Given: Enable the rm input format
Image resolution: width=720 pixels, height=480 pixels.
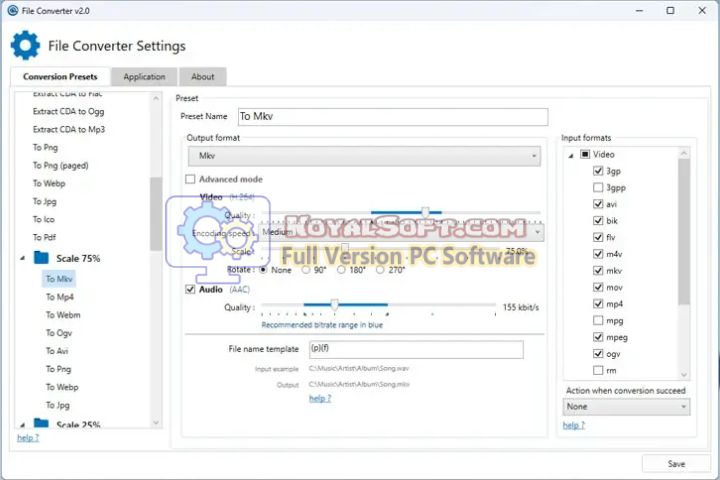Looking at the screenshot, I should (x=598, y=370).
